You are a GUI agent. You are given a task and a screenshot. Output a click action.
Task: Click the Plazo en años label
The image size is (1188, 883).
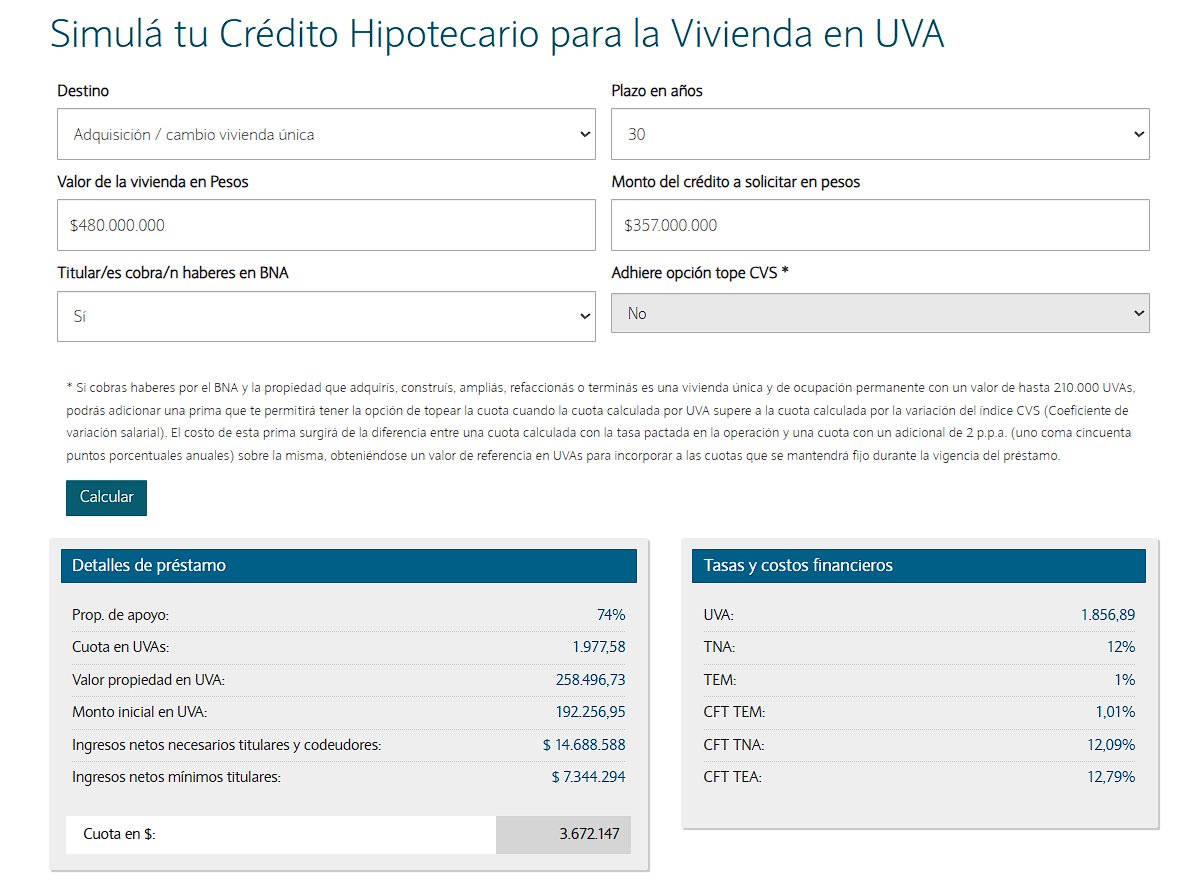click(x=657, y=91)
